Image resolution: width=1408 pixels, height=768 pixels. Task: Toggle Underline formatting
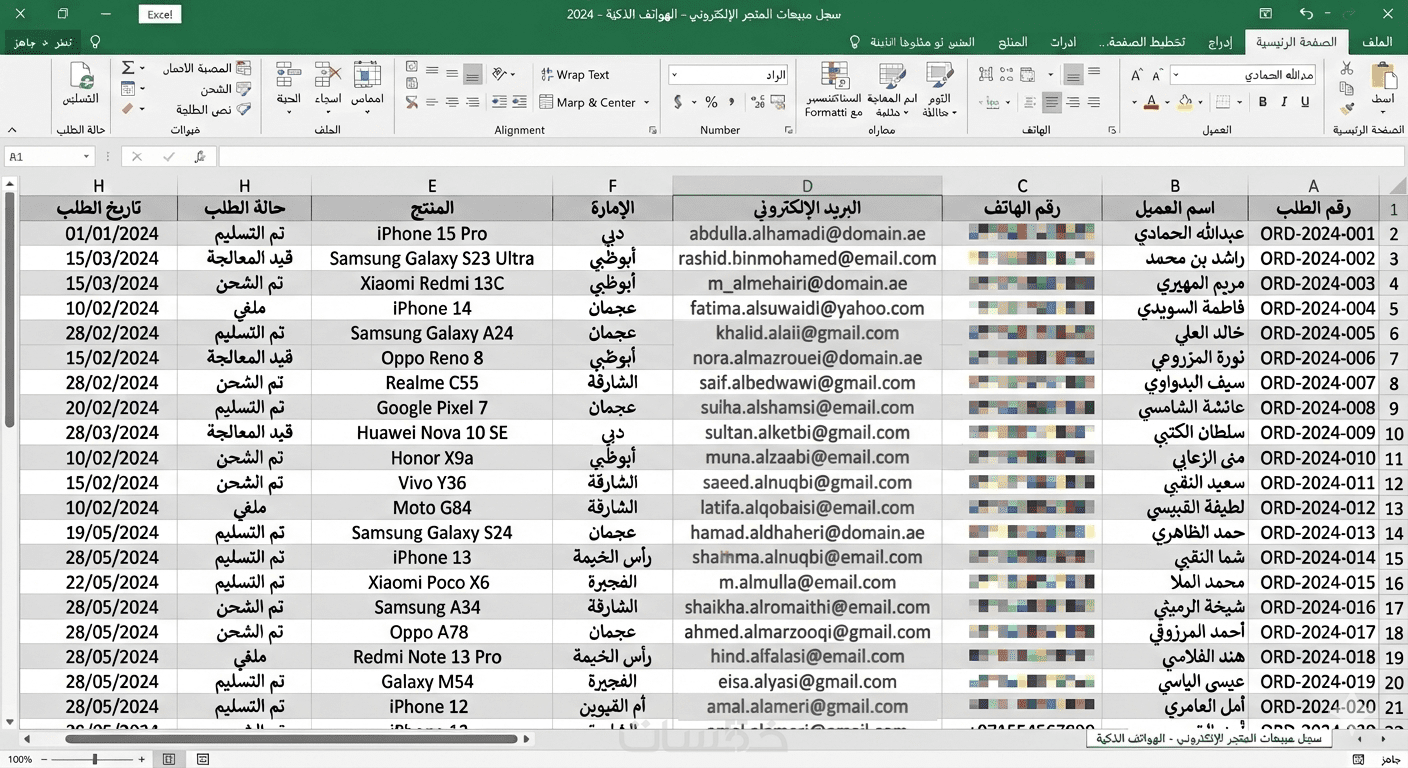click(x=1305, y=102)
